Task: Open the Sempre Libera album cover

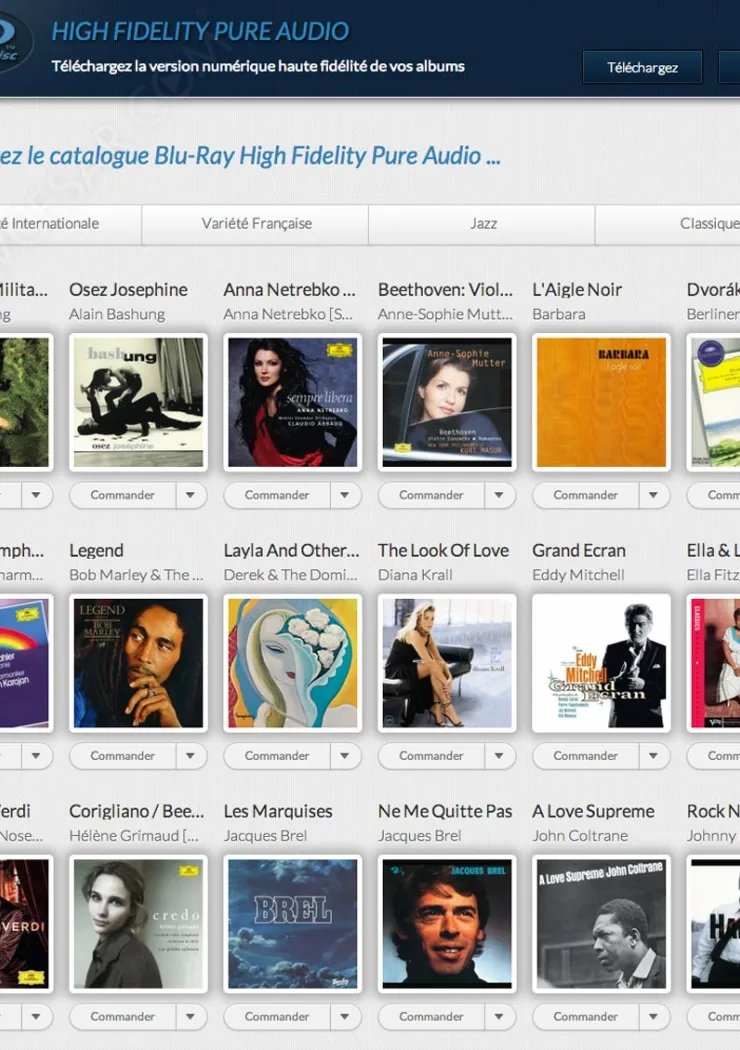Action: tap(293, 402)
